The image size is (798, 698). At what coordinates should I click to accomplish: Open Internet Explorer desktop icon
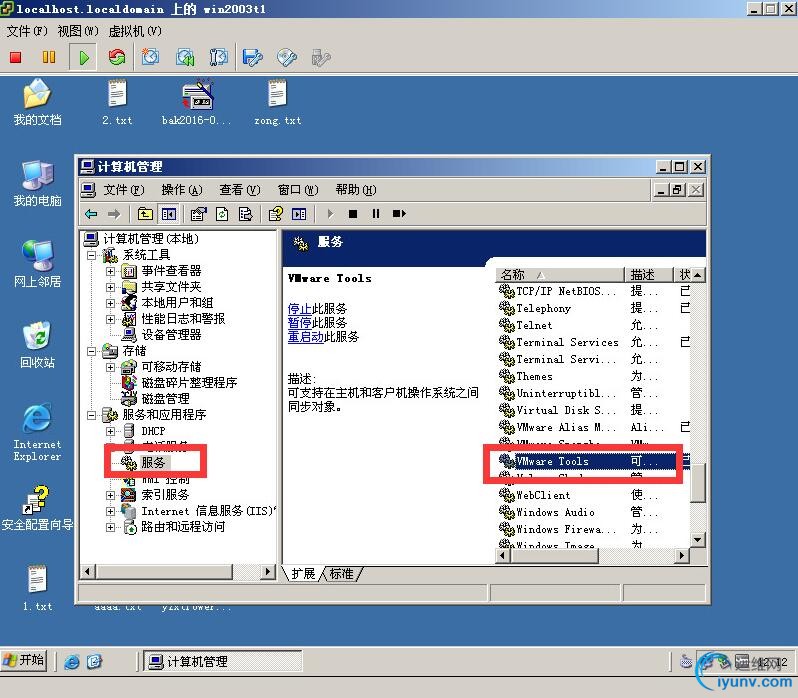click(37, 432)
